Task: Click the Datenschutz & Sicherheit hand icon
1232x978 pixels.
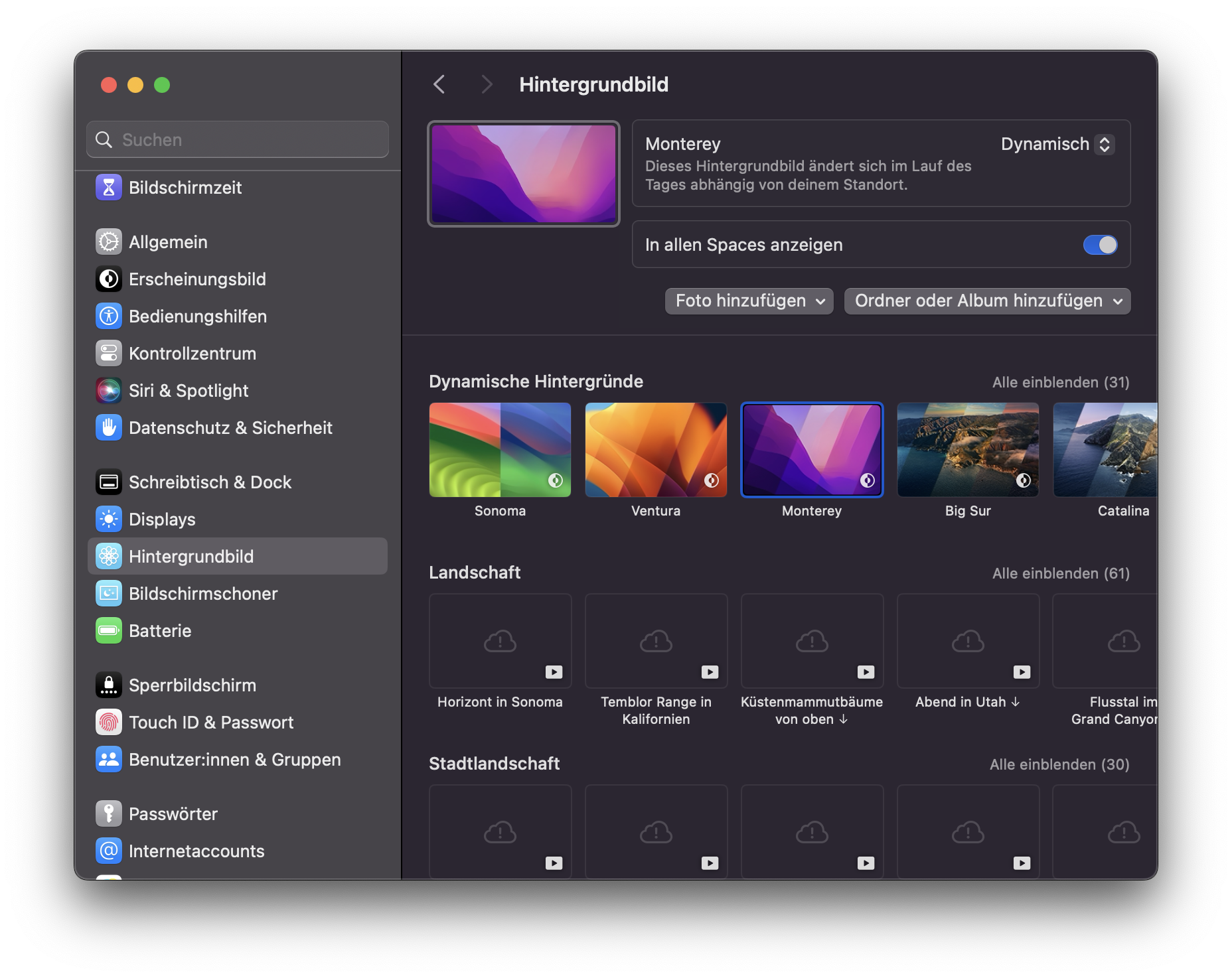Action: click(x=109, y=428)
